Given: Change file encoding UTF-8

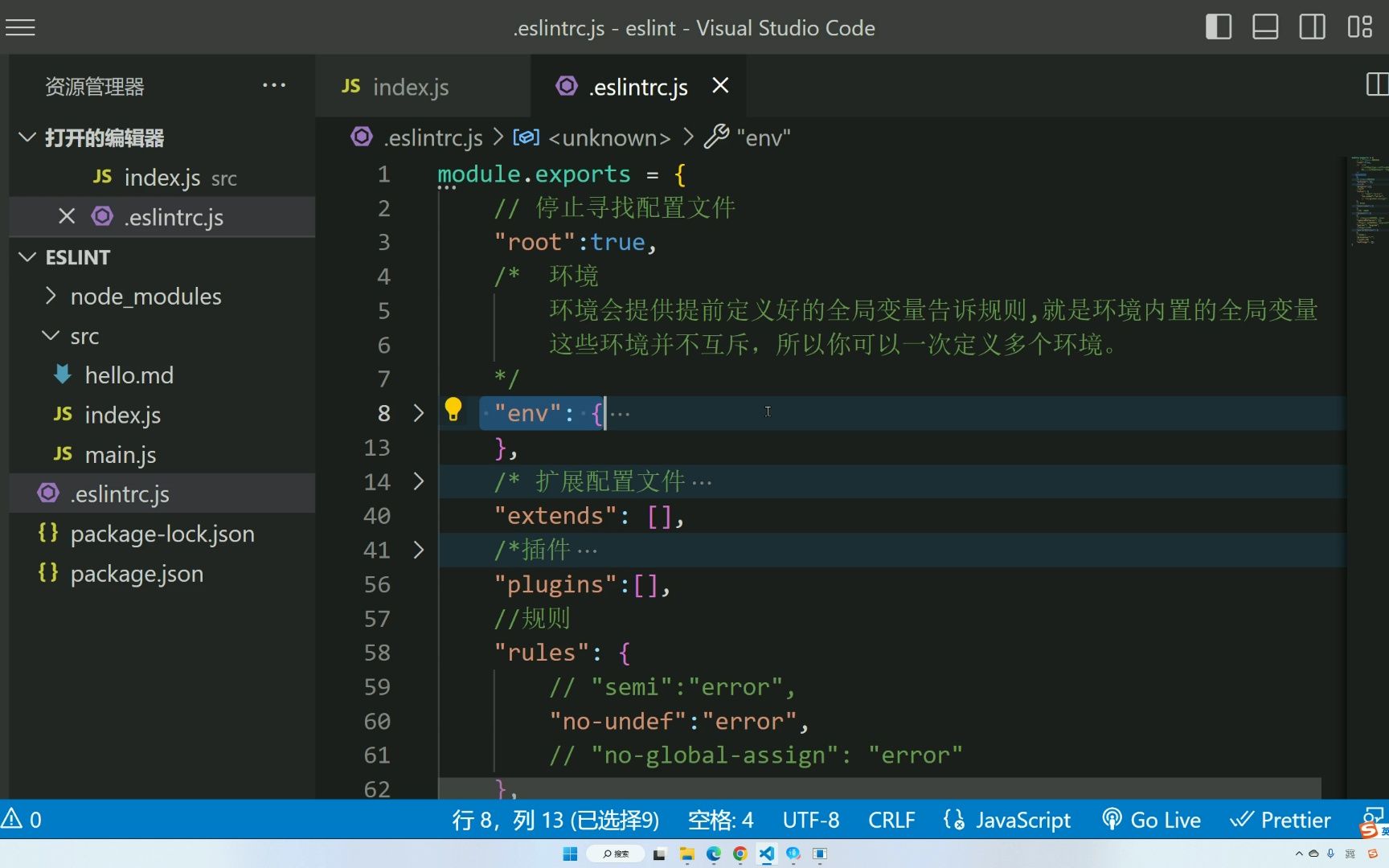Looking at the screenshot, I should 811,820.
